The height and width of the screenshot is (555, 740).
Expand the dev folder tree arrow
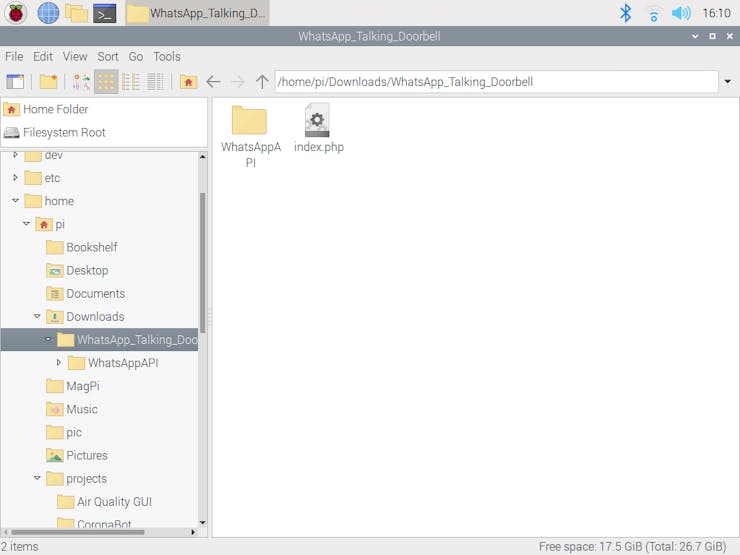[15, 155]
